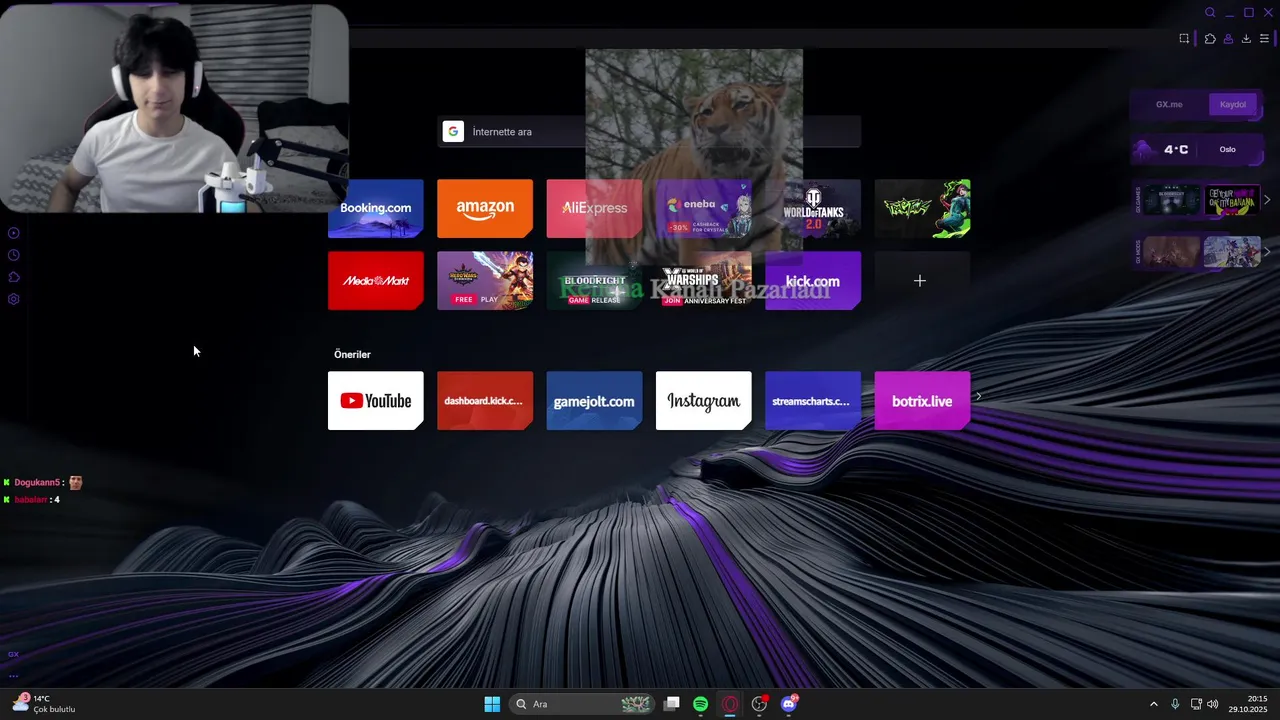Screen dimensions: 1280x720
Task: Open the anime GX Mods thumbnail
Action: (x=1232, y=252)
